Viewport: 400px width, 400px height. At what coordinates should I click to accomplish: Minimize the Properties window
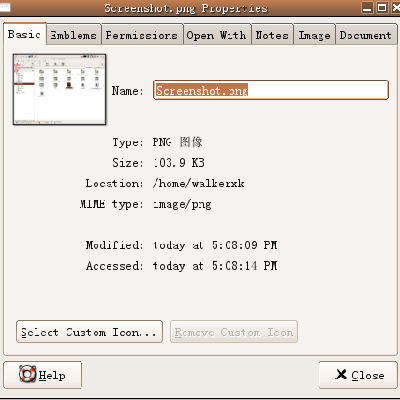(367, 7)
